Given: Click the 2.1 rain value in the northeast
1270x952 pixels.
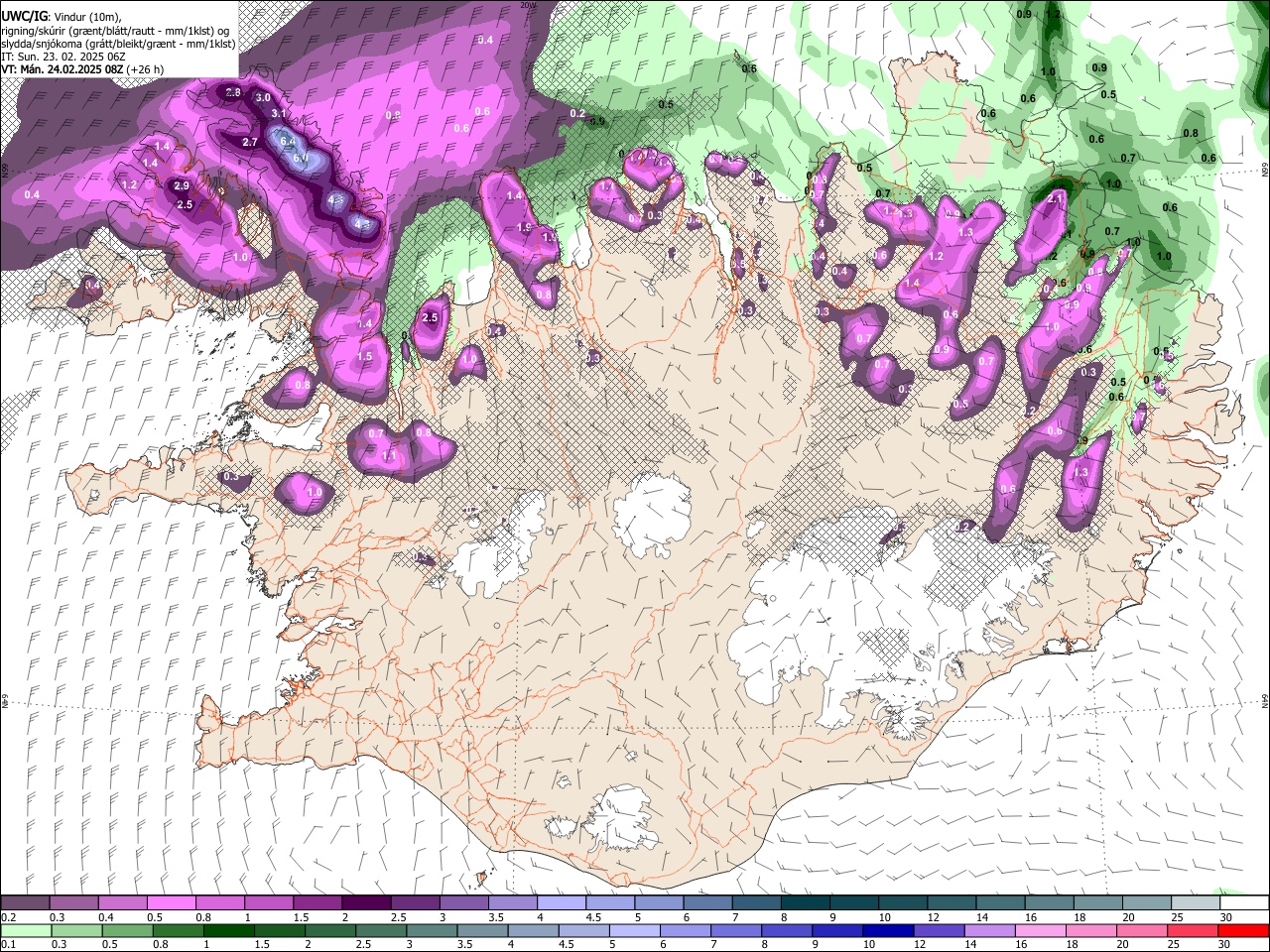Looking at the screenshot, I should (x=1056, y=198).
